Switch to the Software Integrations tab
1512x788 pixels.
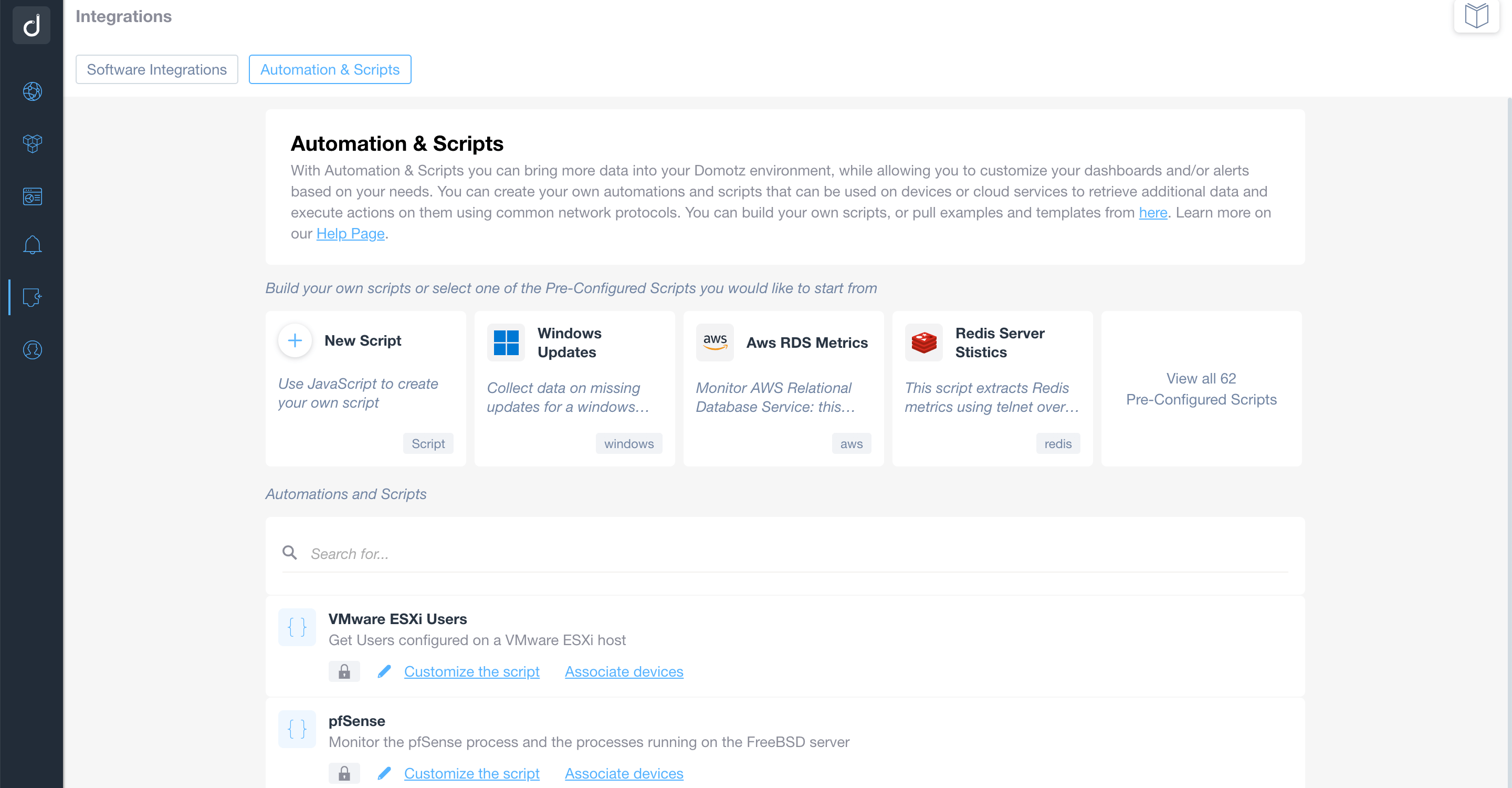[157, 69]
